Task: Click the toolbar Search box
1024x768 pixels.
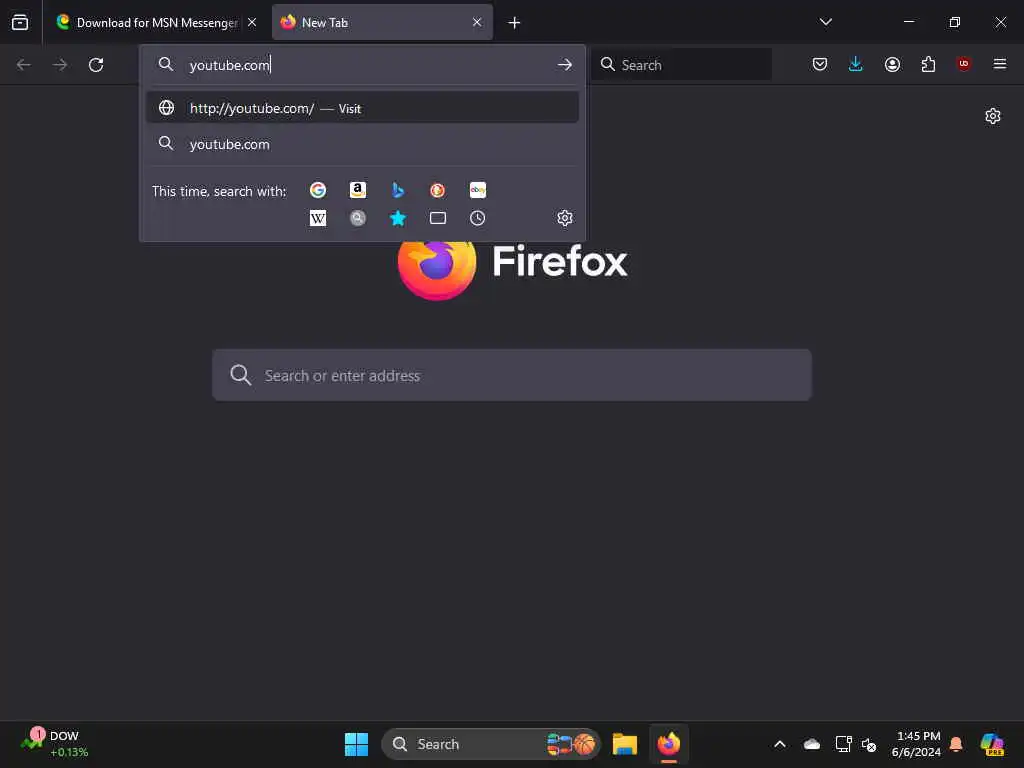Action: pos(681,65)
